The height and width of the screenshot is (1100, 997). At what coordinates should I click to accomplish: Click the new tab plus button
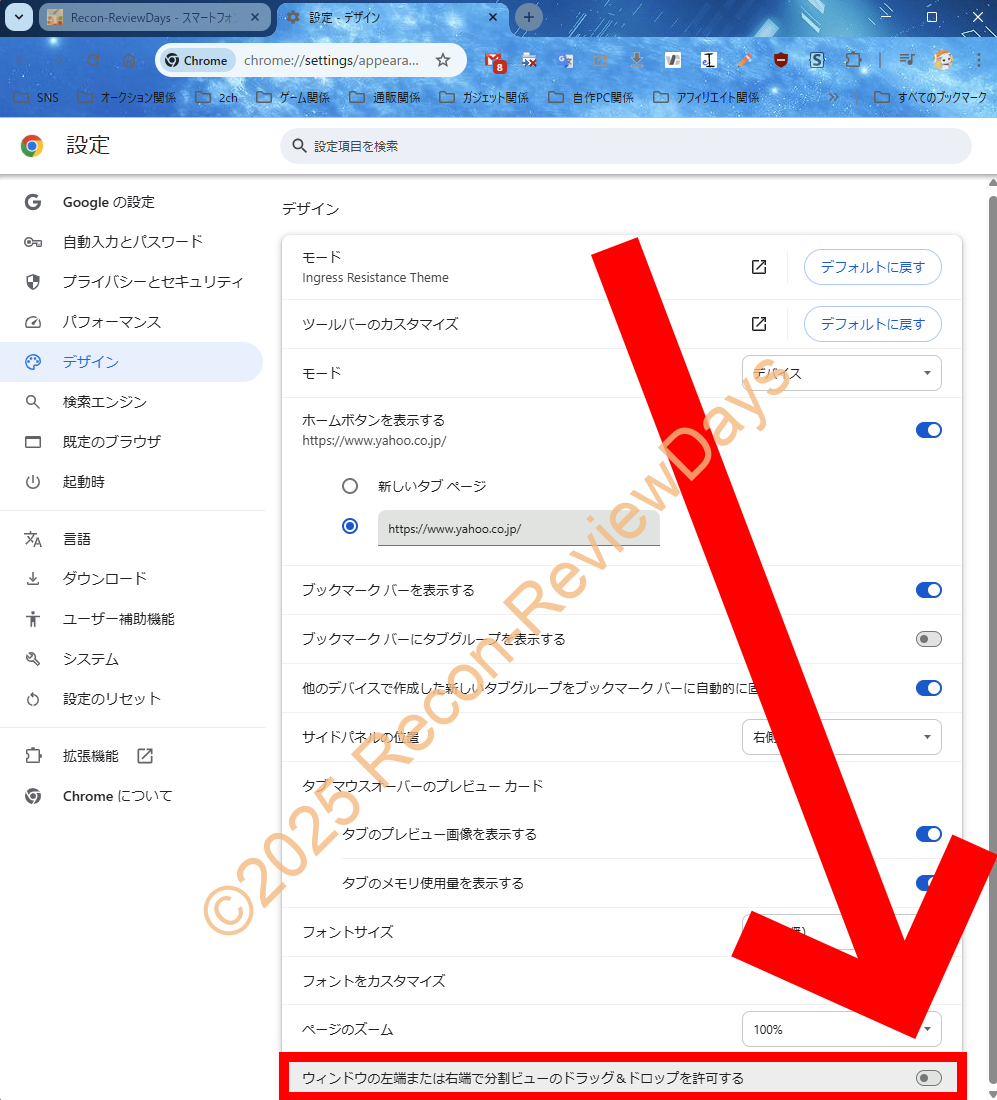529,17
